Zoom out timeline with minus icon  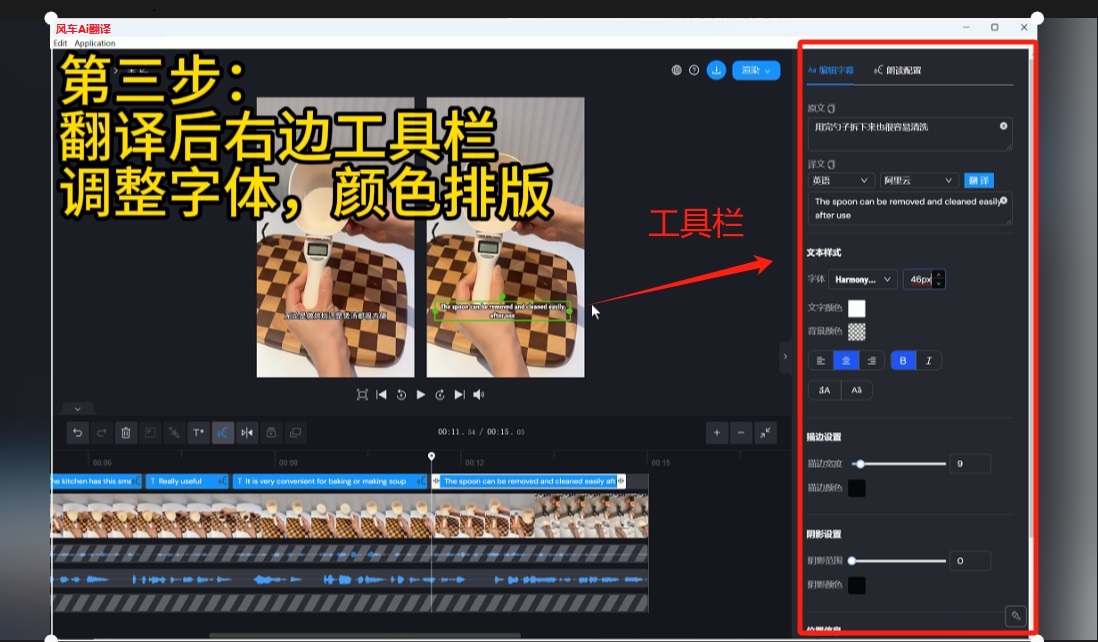[x=740, y=433]
